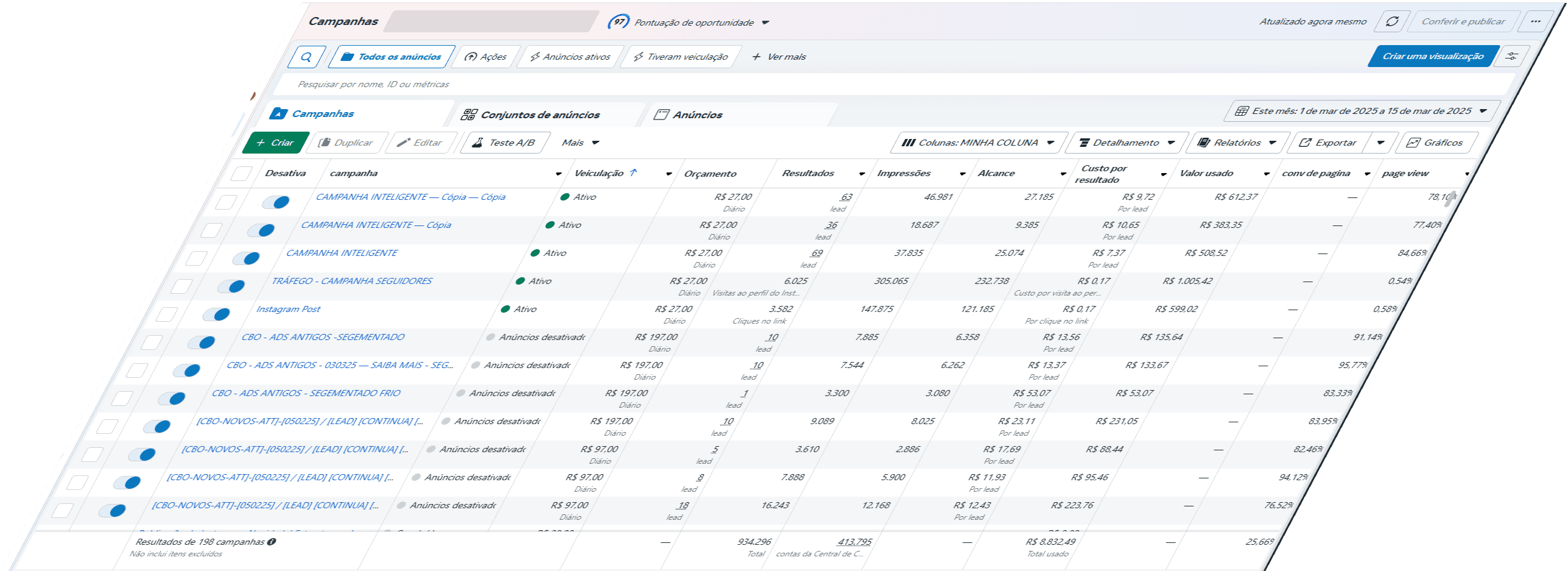
Task: Click the search magnifier icon
Action: coord(306,57)
